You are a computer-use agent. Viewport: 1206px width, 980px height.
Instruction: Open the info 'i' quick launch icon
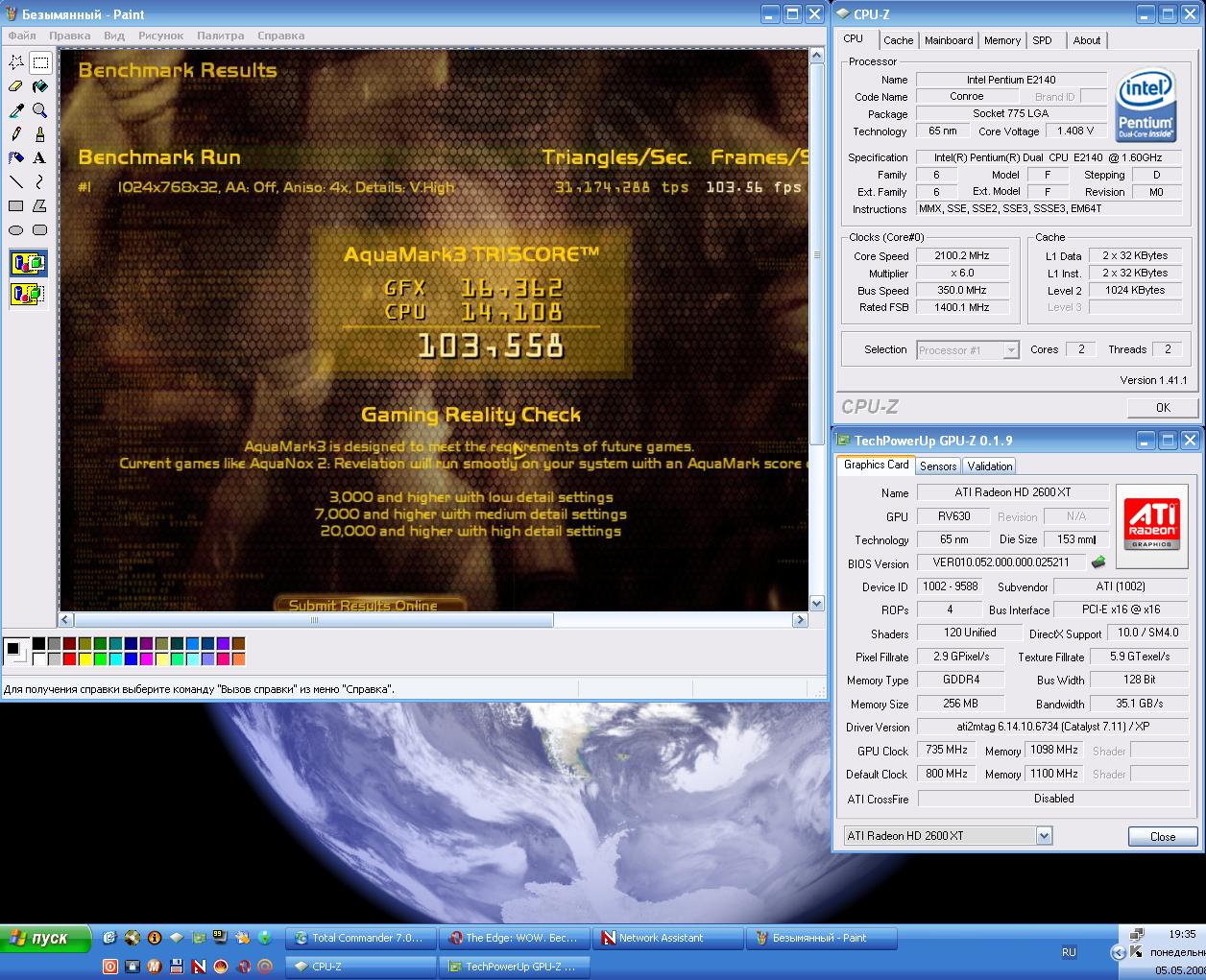(154, 938)
